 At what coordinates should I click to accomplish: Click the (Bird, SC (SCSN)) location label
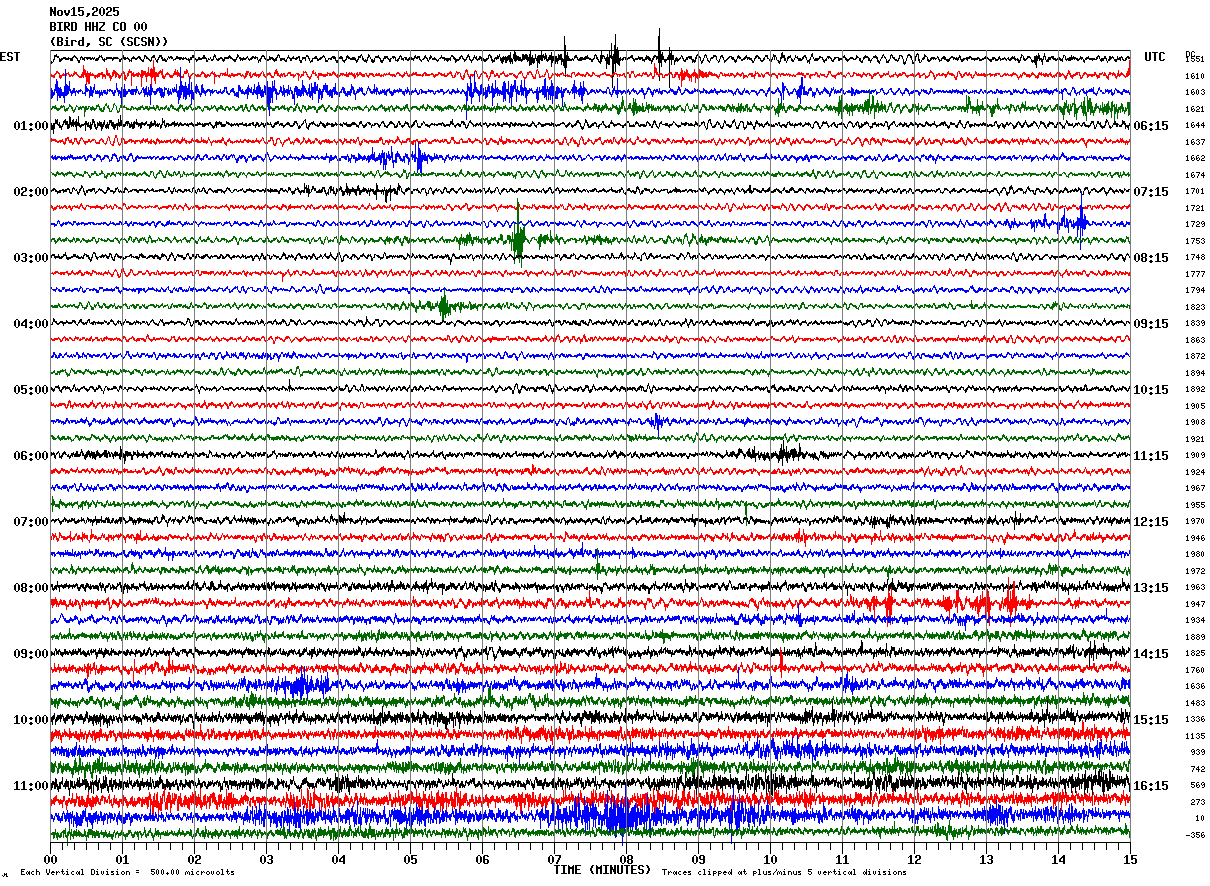click(x=109, y=42)
